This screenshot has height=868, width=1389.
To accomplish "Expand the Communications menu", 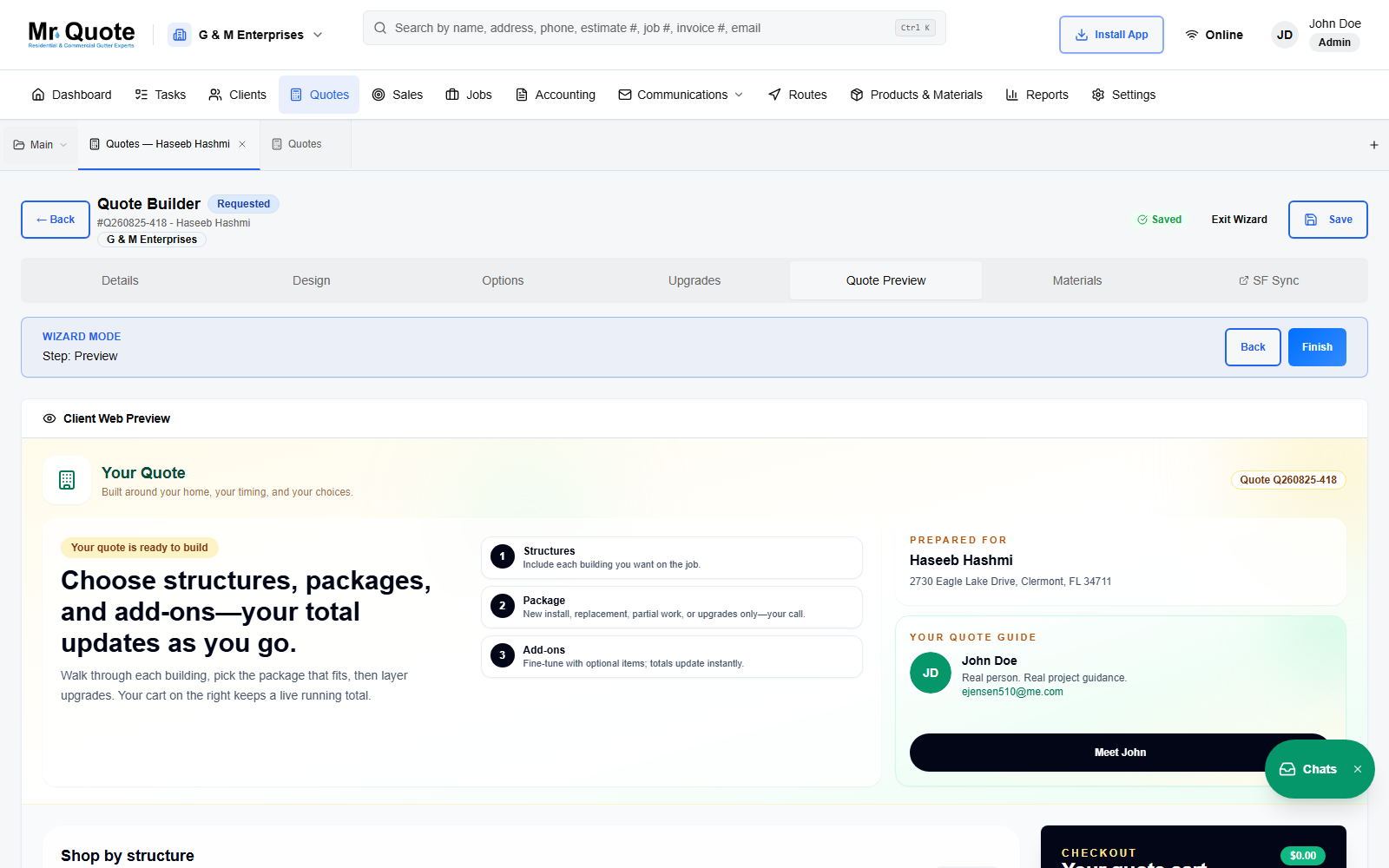I will [681, 95].
